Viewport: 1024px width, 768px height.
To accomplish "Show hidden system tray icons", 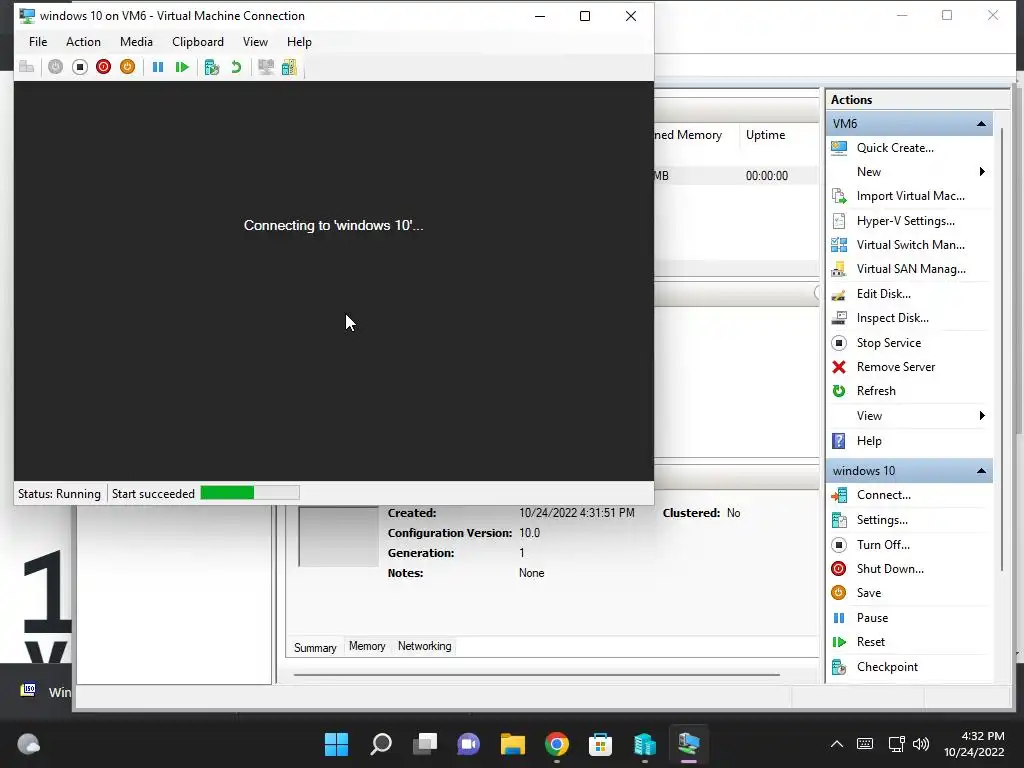I will (x=837, y=744).
